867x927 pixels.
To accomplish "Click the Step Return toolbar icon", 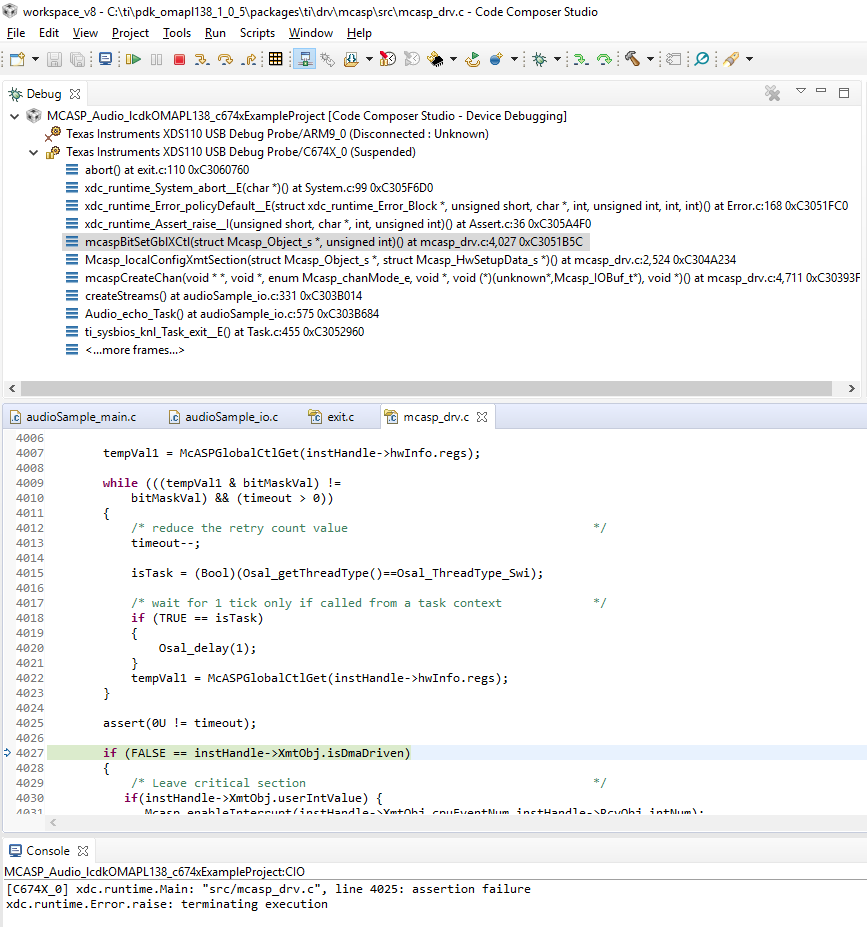I will [250, 59].
